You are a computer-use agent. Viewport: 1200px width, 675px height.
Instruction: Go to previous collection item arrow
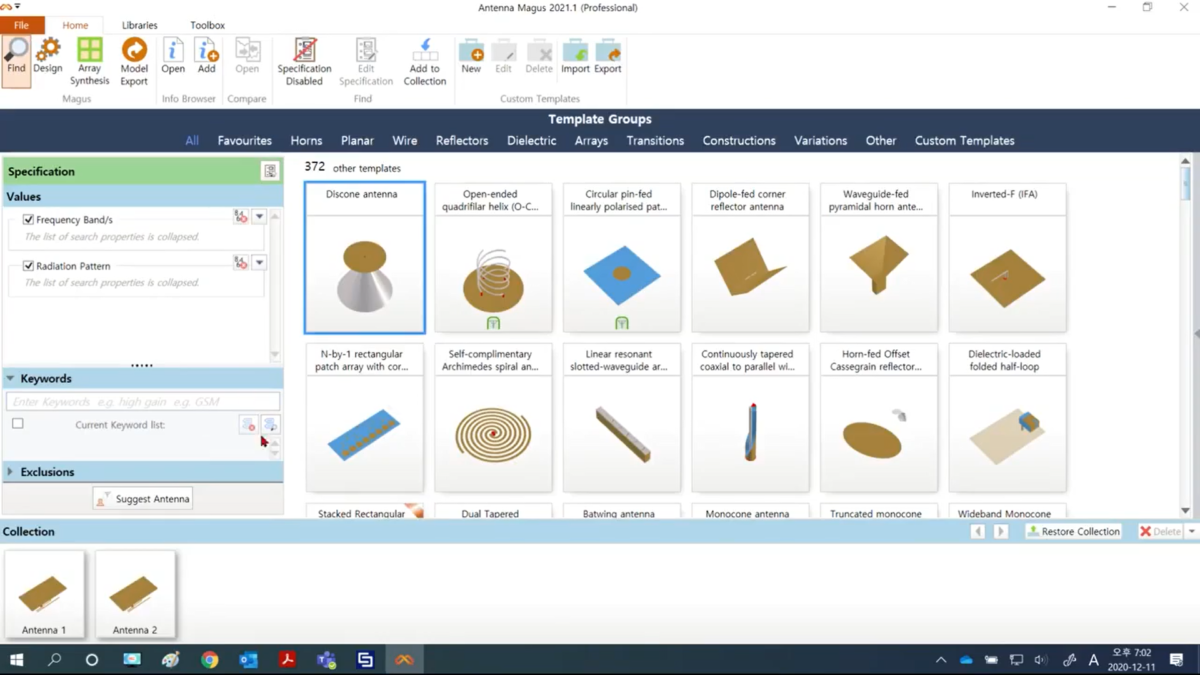(978, 532)
